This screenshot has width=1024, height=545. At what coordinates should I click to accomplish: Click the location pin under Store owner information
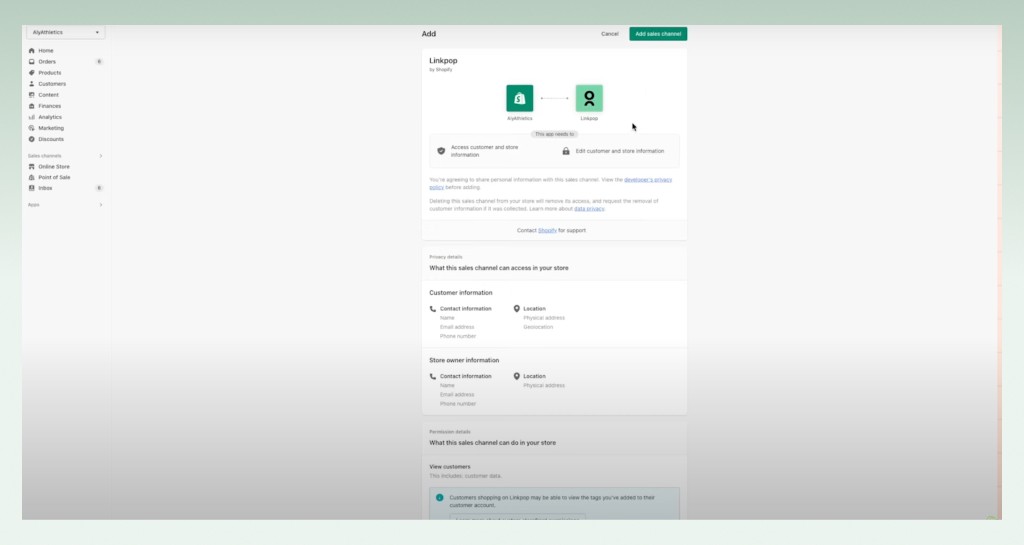(517, 376)
